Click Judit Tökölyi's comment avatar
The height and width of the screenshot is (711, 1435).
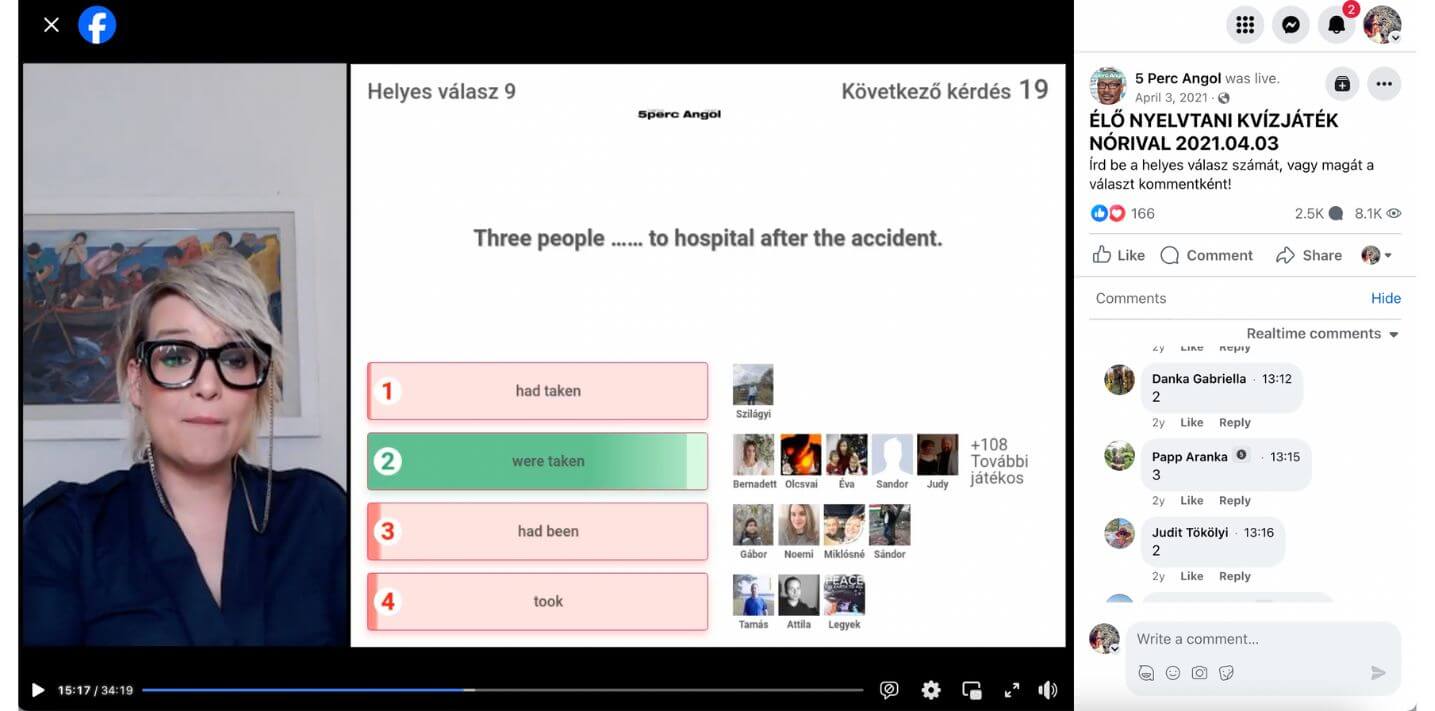pos(1119,533)
